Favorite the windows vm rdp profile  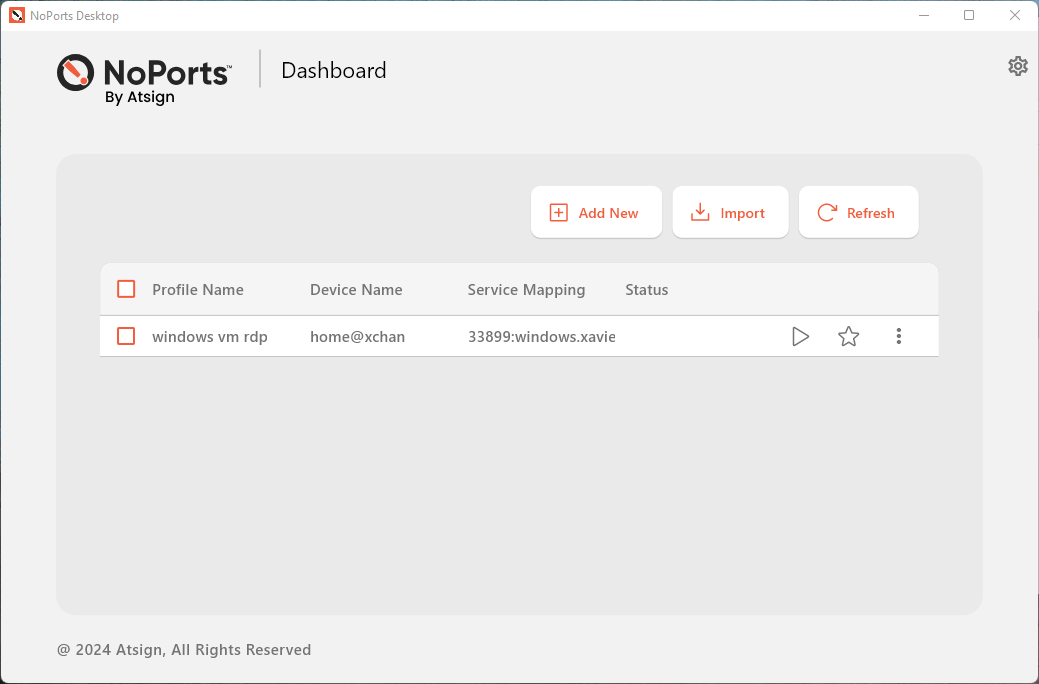coord(848,337)
